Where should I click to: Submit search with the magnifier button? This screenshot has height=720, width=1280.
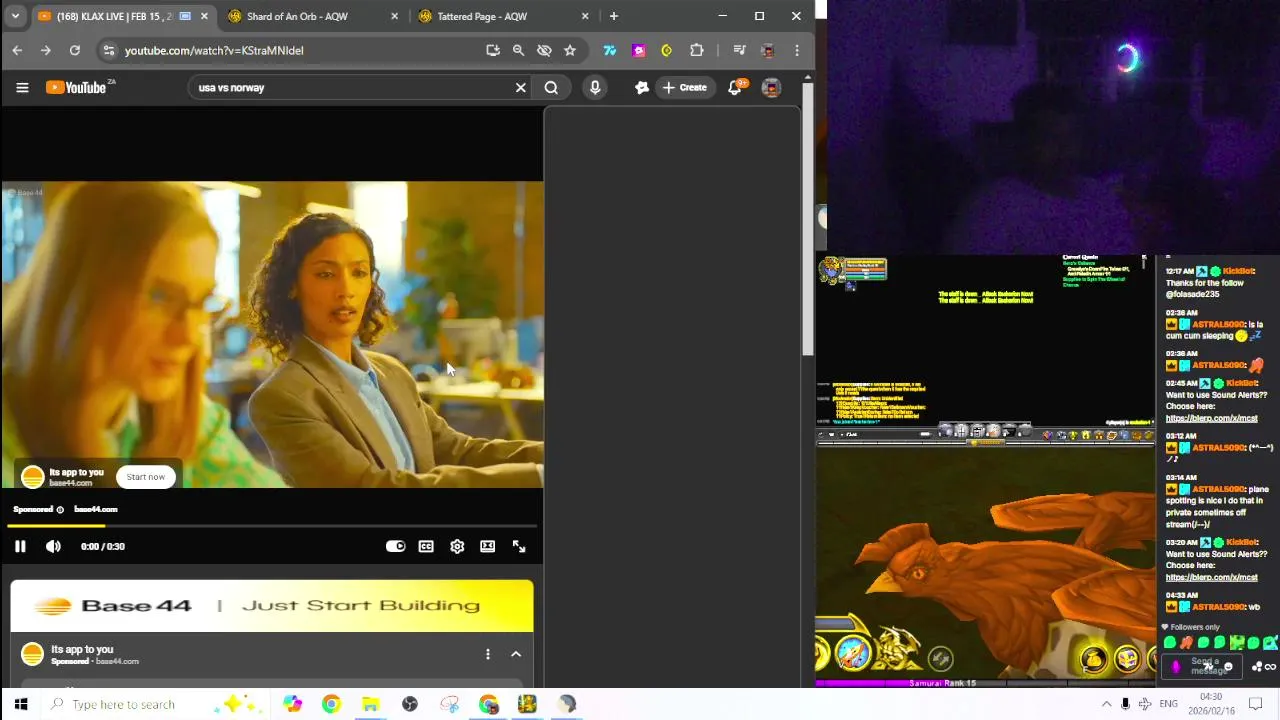coord(551,88)
